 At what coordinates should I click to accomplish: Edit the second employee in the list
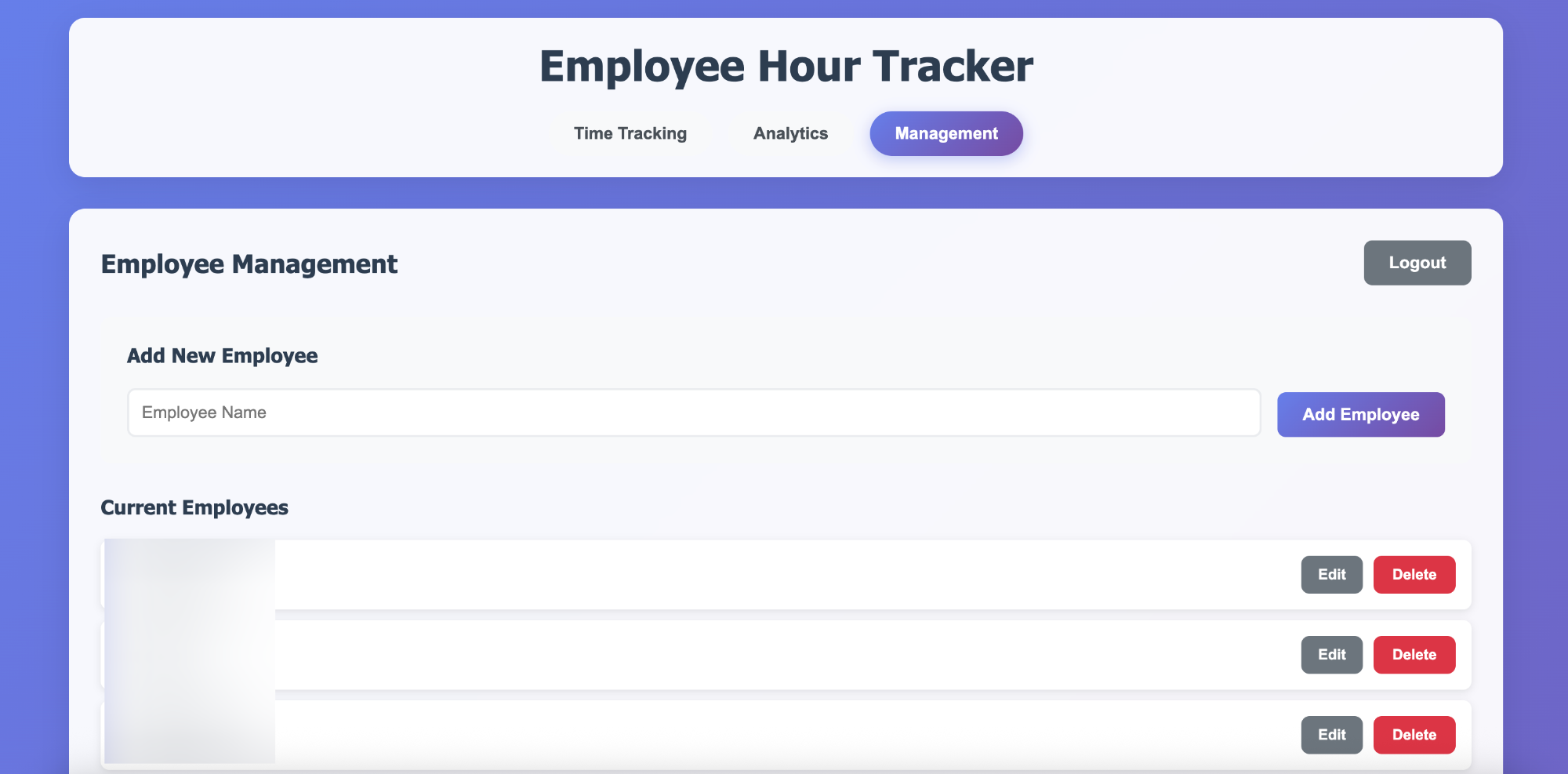[1331, 655]
